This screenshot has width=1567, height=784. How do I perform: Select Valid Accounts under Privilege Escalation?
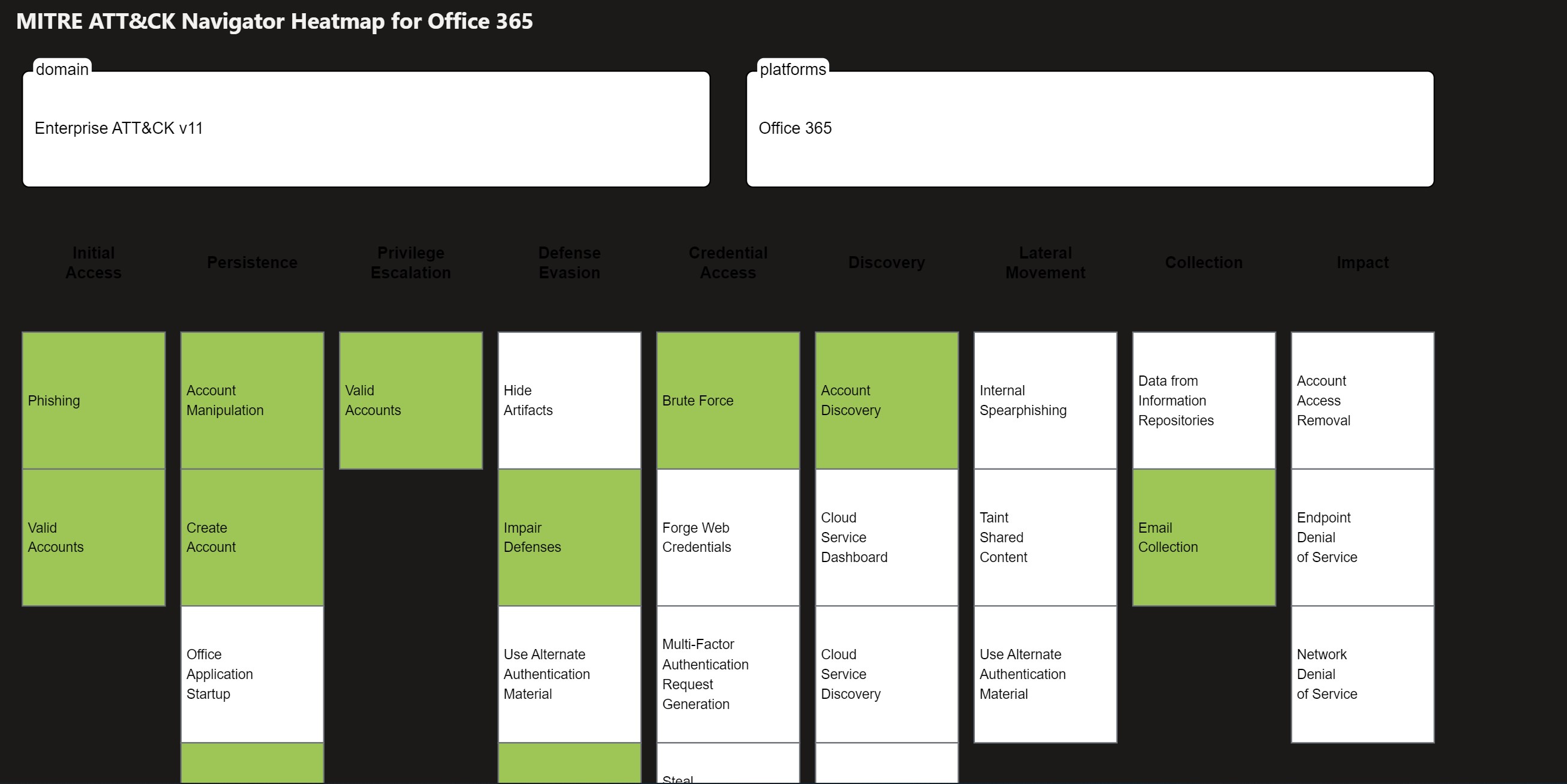(410, 400)
